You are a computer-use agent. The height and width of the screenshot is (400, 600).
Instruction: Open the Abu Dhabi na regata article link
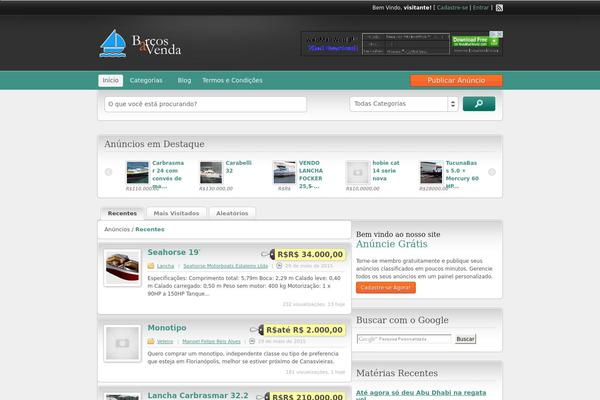click(x=421, y=394)
